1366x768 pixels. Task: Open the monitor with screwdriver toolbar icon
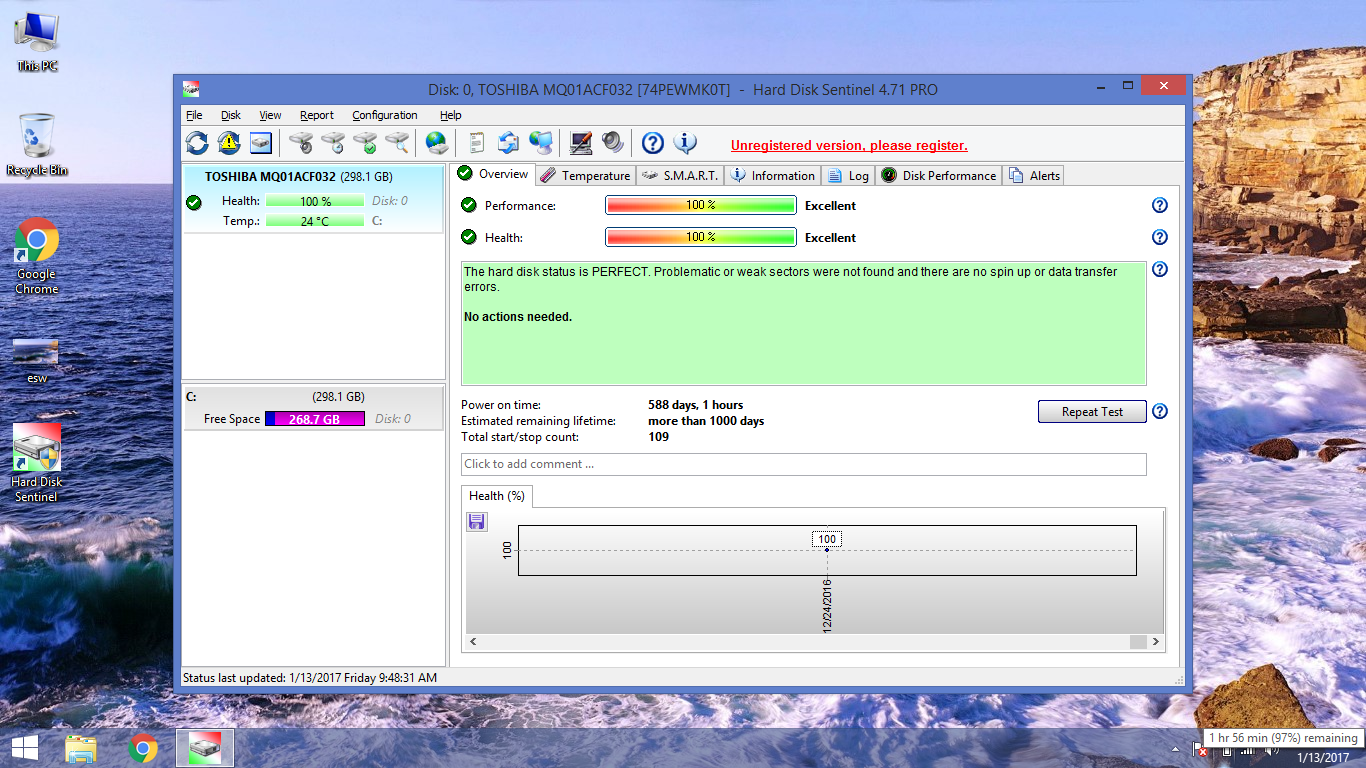tap(580, 143)
